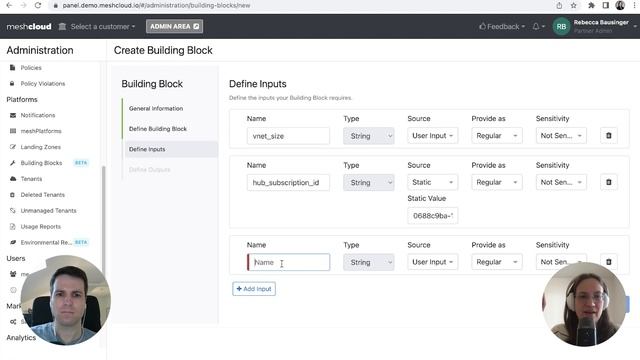640x360 pixels.
Task: Open Provide as dropdown for vnet_size
Action: (497, 136)
